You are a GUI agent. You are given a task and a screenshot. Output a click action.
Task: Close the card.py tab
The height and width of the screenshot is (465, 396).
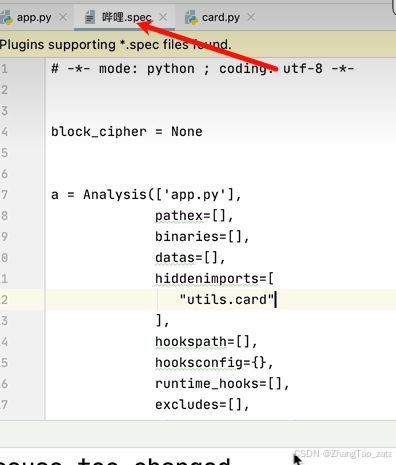tap(251, 17)
